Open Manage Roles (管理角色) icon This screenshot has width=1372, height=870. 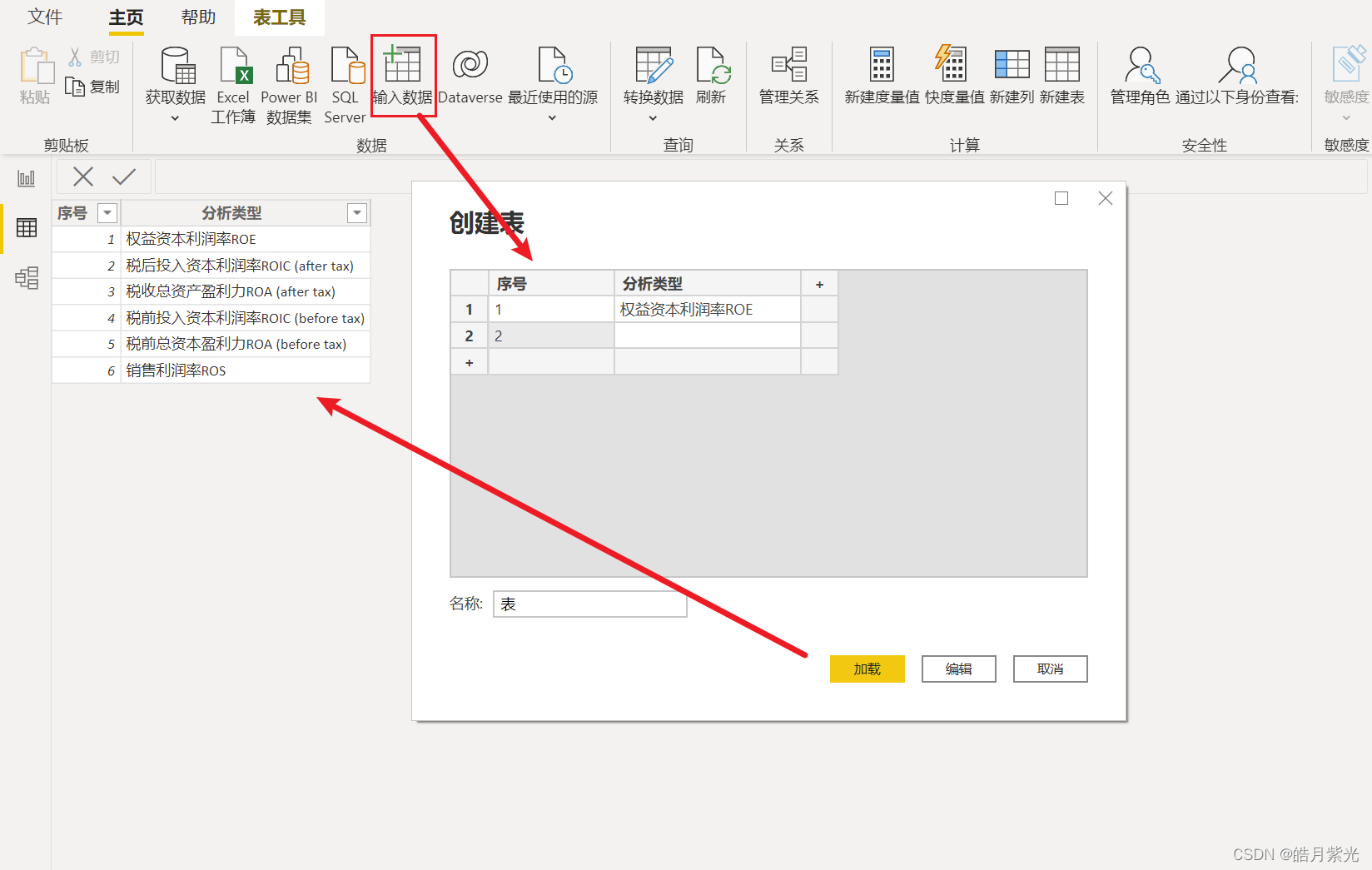tap(1141, 65)
